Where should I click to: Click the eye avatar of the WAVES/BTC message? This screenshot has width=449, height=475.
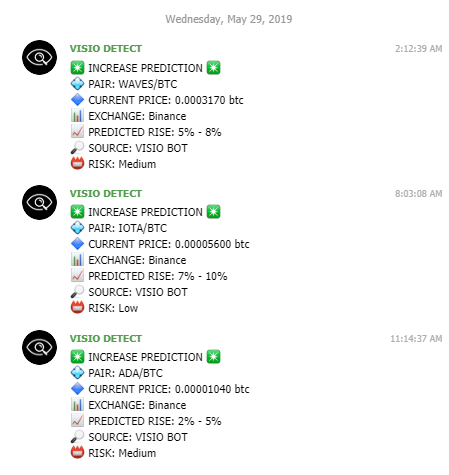coord(39,57)
